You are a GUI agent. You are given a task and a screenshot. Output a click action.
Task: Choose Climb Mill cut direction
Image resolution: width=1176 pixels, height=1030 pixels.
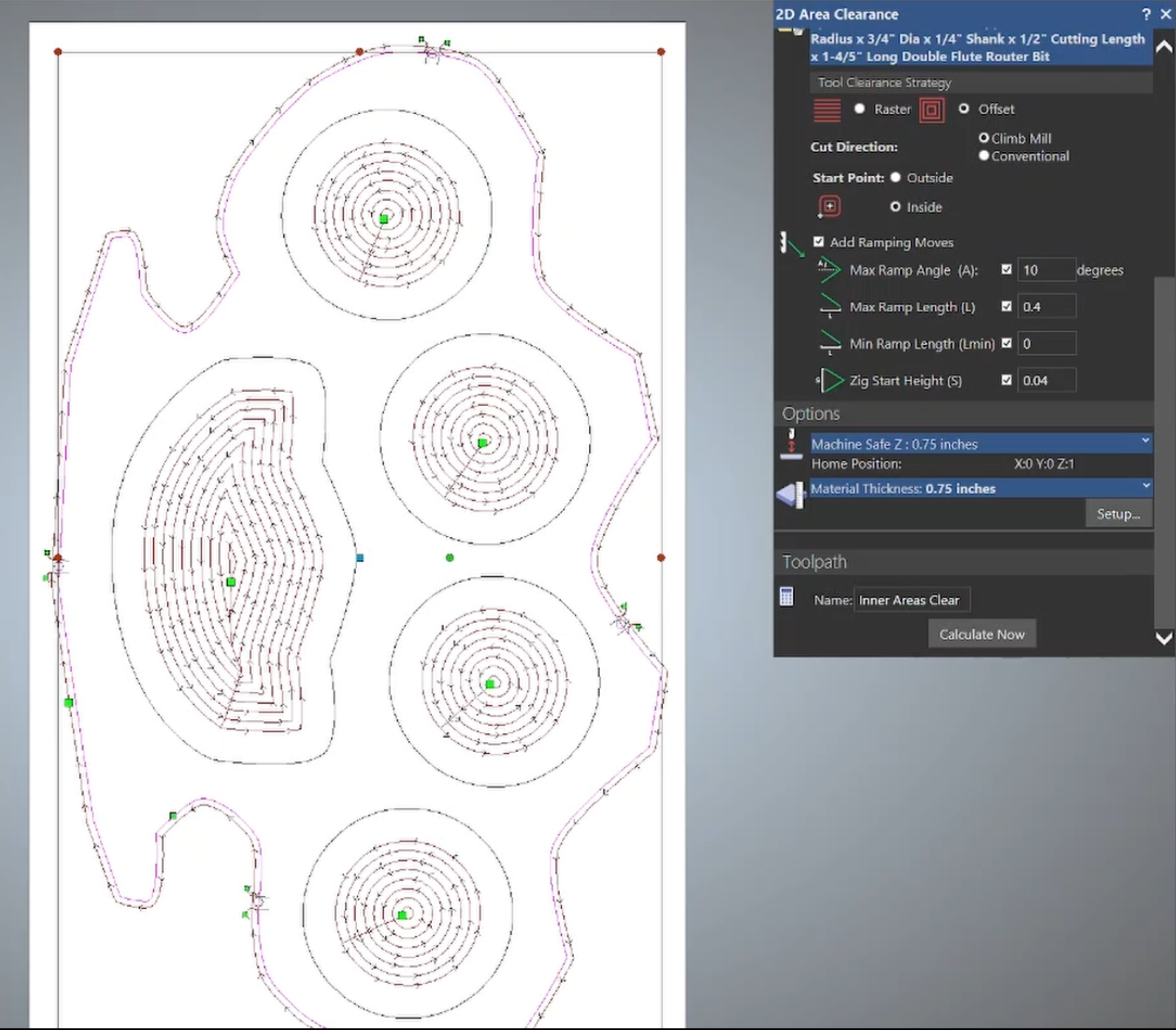pyautogui.click(x=984, y=138)
